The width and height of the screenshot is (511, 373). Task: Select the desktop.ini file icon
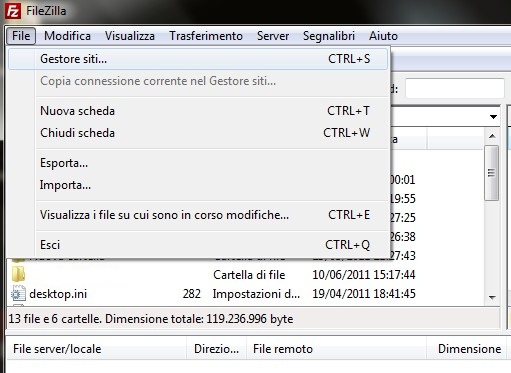pos(18,294)
